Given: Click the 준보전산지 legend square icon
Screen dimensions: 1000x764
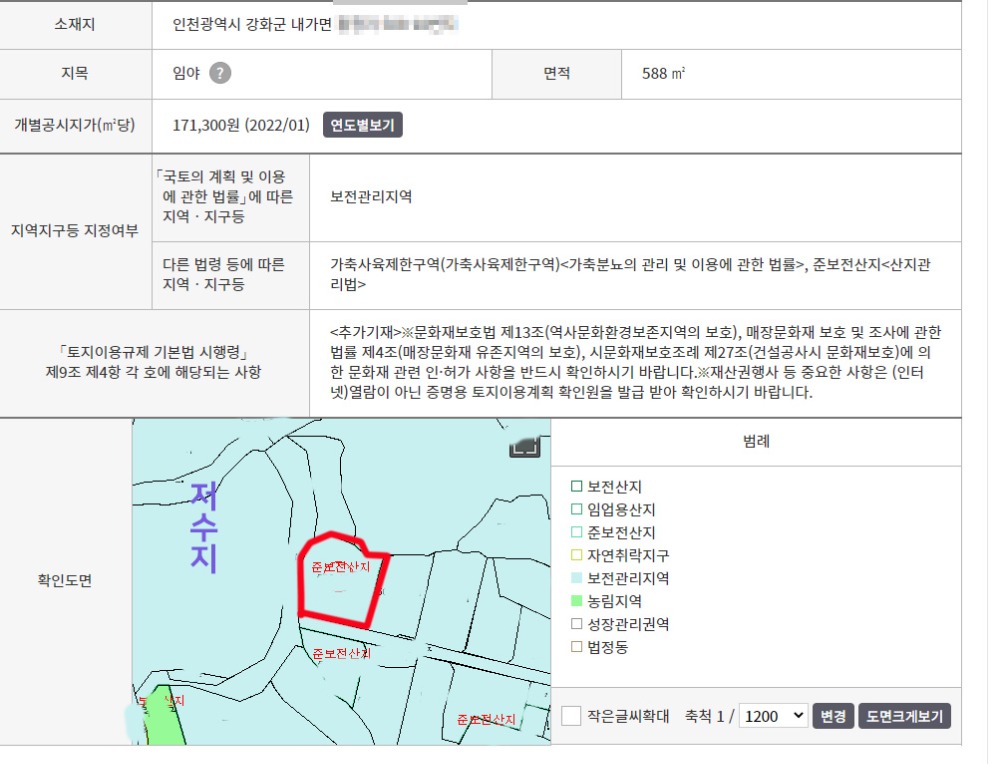Looking at the screenshot, I should pyautogui.click(x=576, y=533).
